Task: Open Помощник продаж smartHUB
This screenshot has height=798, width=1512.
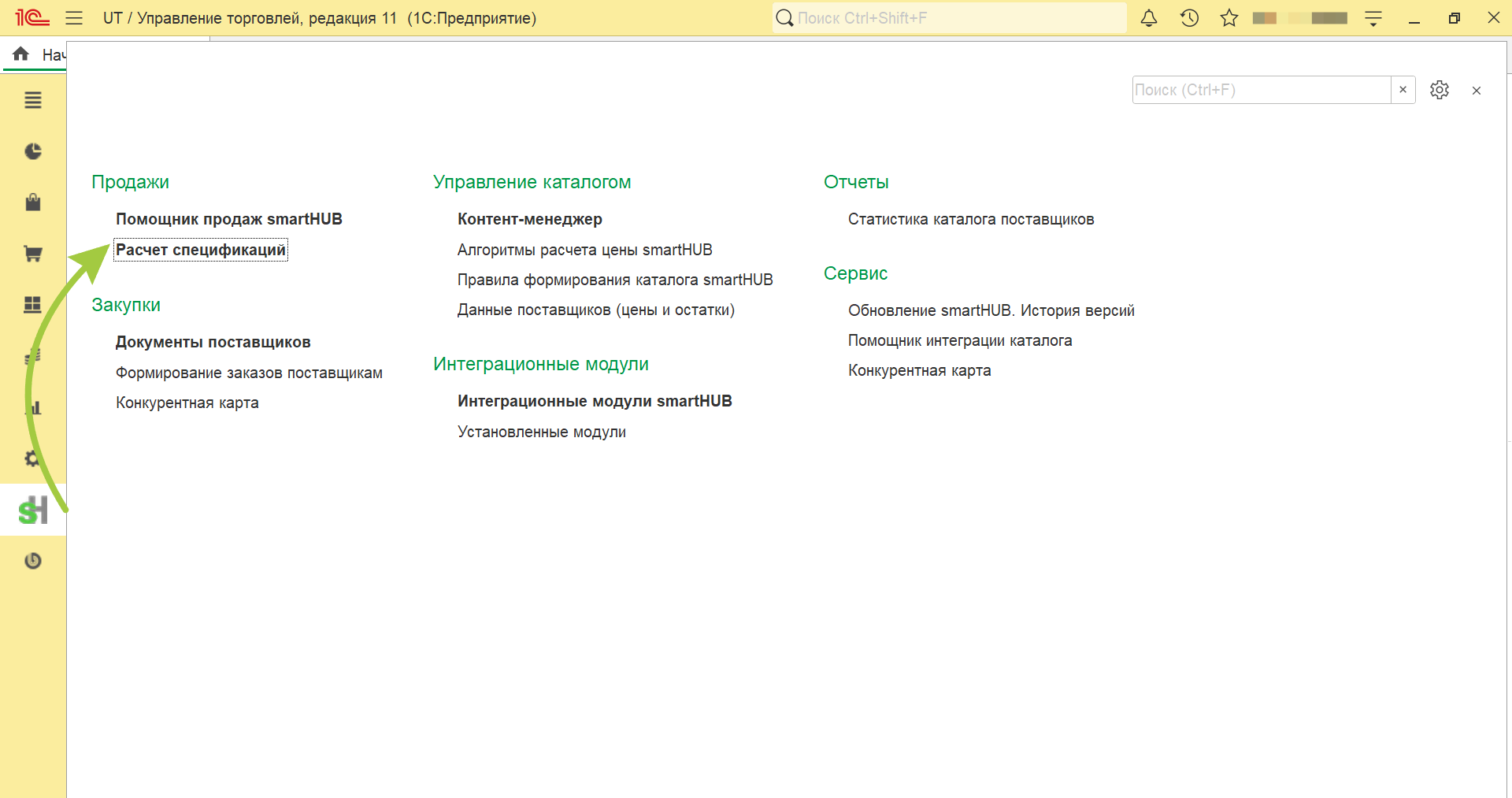Action: pos(229,219)
